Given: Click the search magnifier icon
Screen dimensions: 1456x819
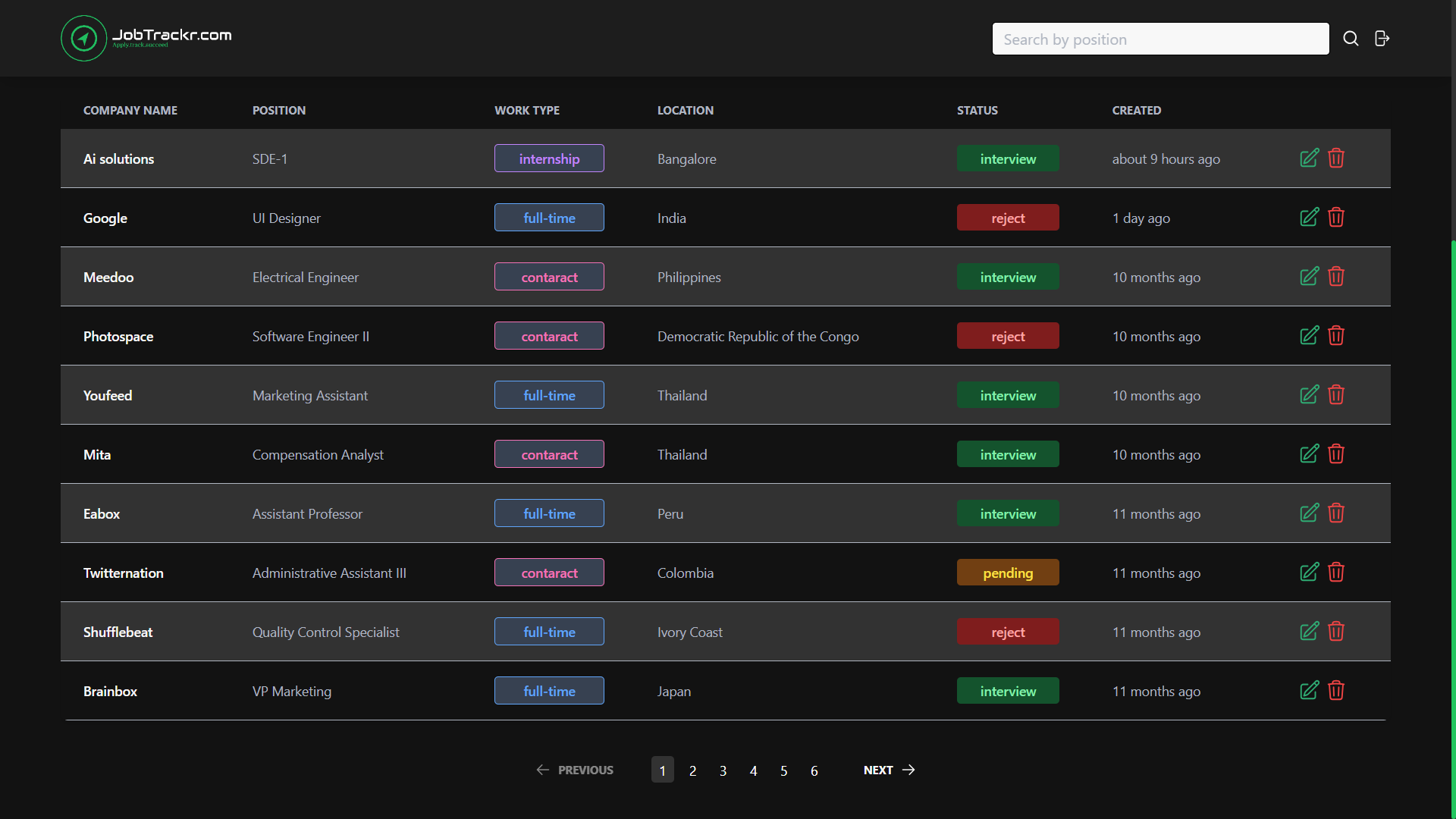Looking at the screenshot, I should 1351,39.
